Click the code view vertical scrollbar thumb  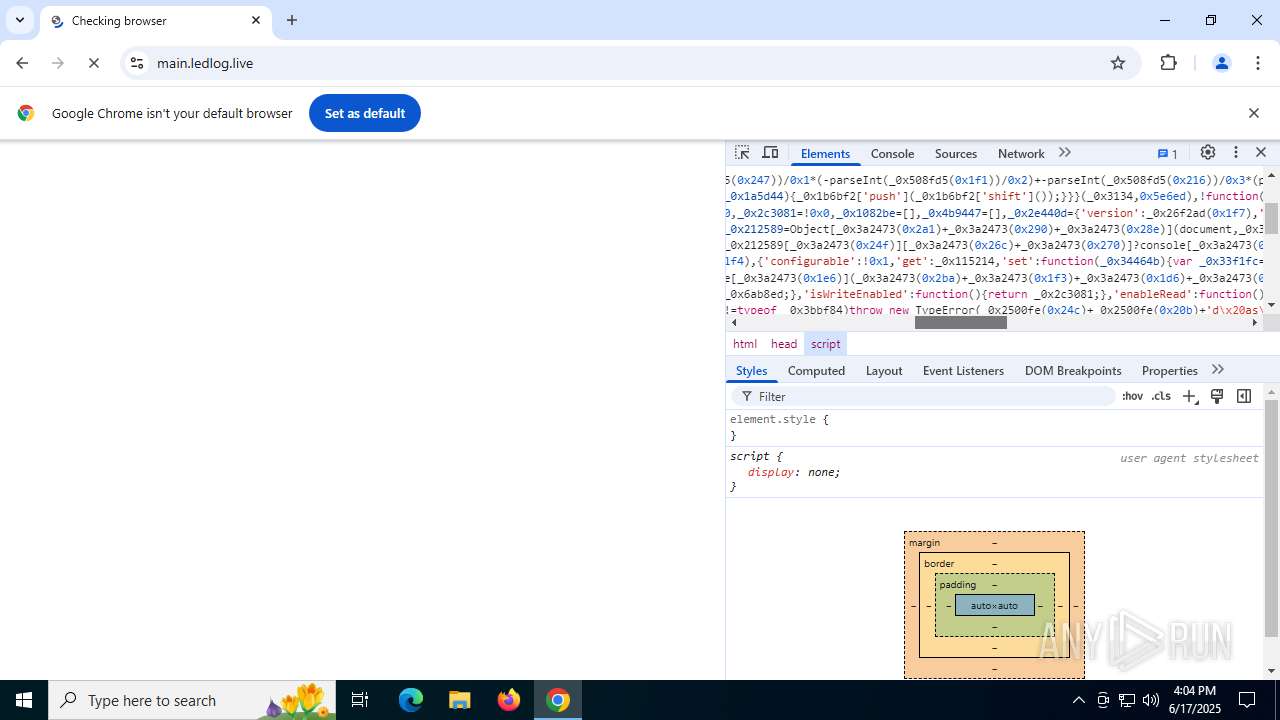(x=1272, y=218)
